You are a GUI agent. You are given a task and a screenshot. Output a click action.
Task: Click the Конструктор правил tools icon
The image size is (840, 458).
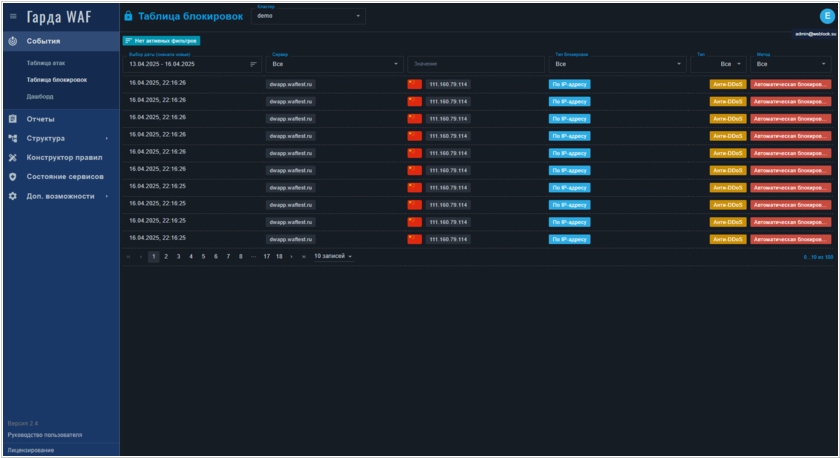click(x=13, y=157)
